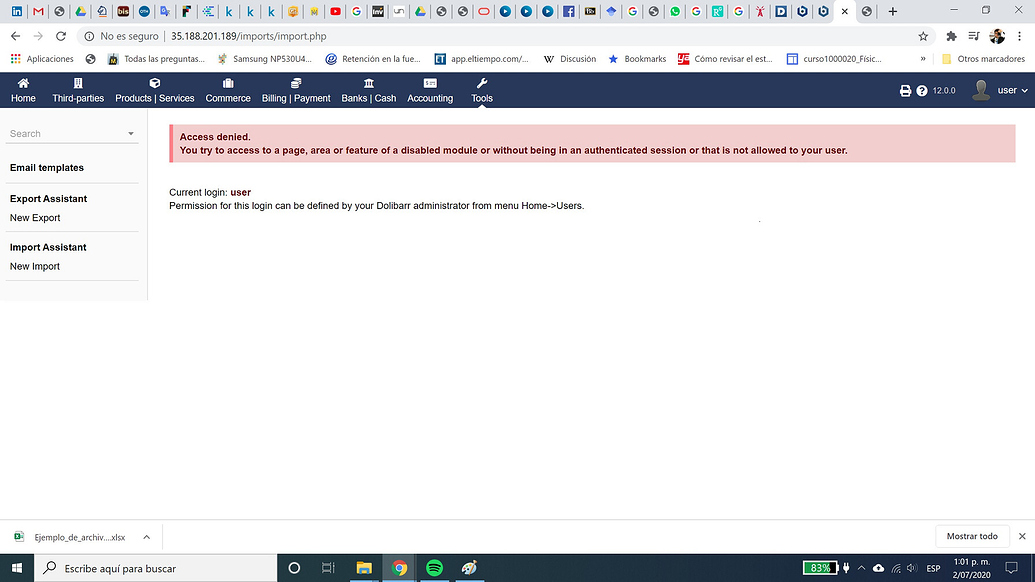Expand the Ejemplo_de_archiv xlsx download options
This screenshot has width=1035, height=582.
click(146, 536)
